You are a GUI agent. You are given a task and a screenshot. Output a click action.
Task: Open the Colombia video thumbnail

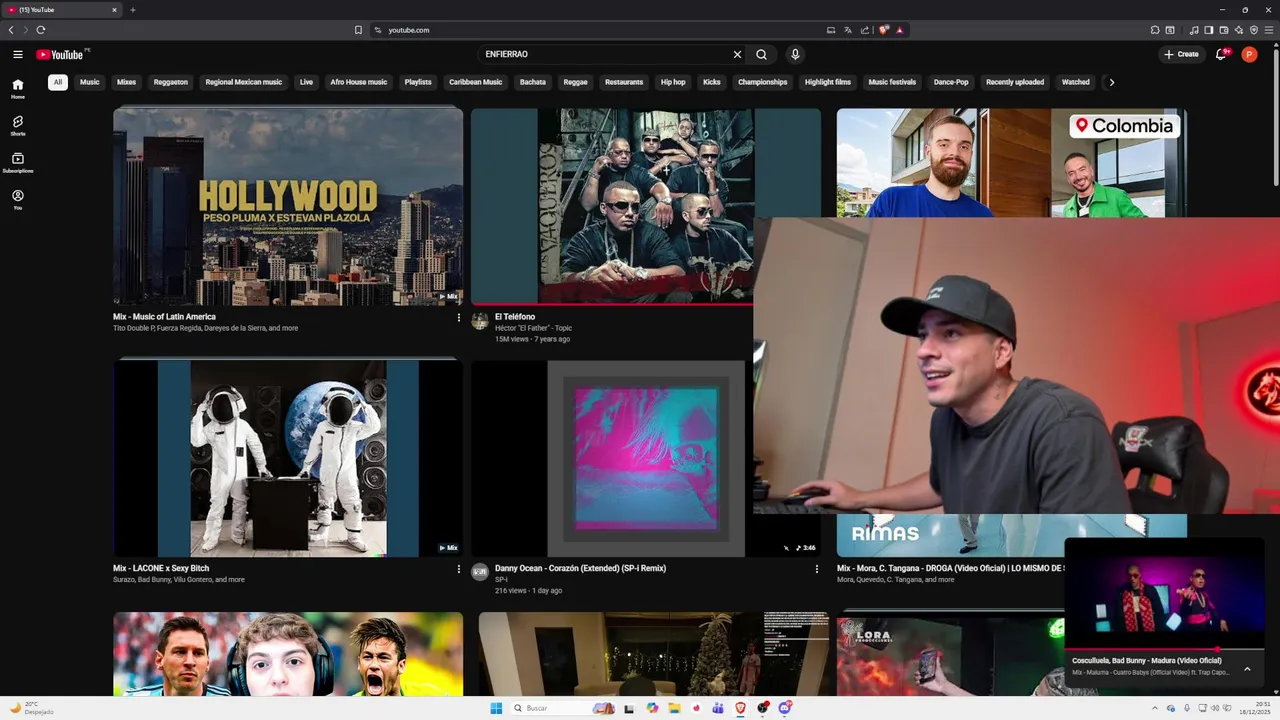(1012, 163)
